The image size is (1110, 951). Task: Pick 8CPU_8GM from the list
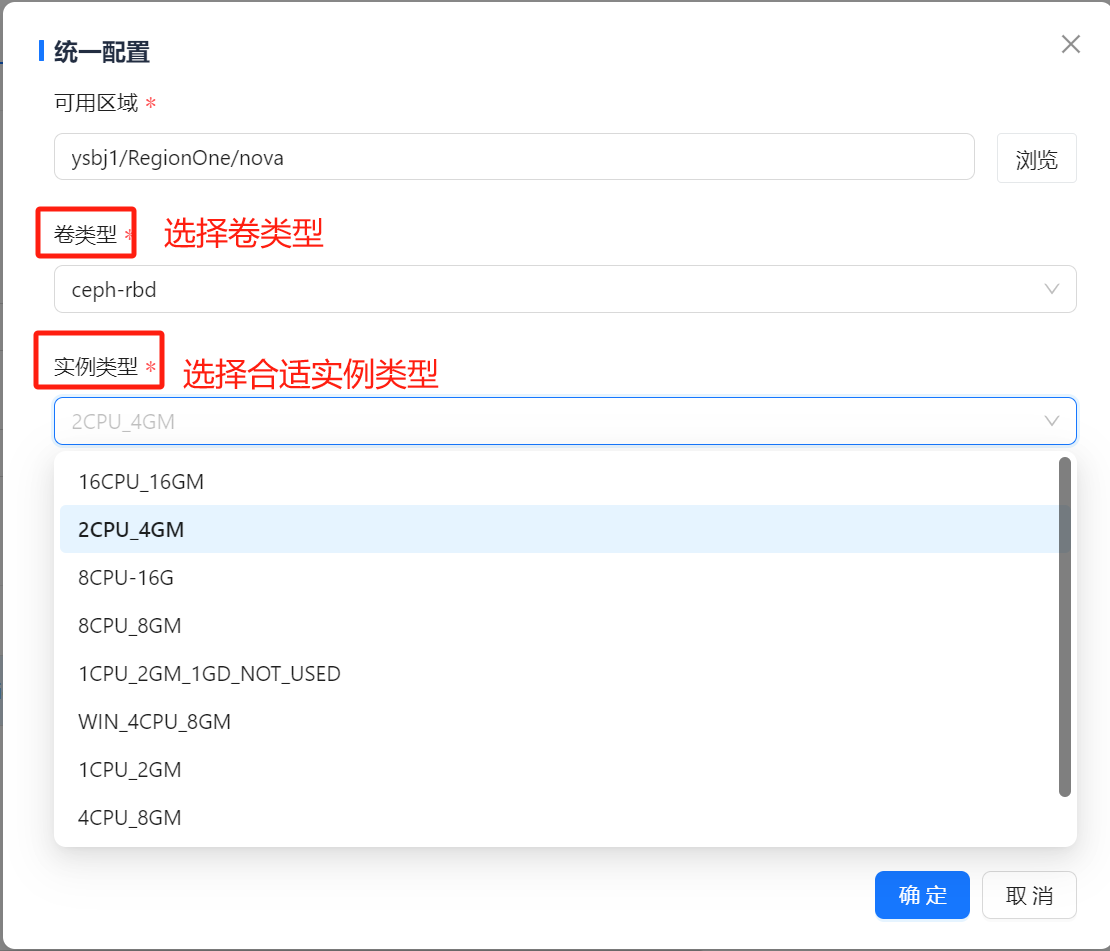coord(130,626)
